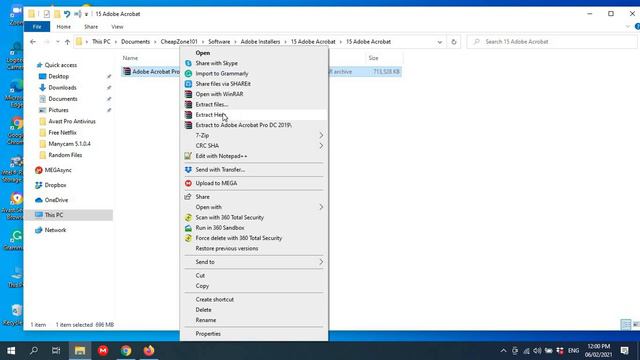Click bold Open at top of context menu

tap(254, 53)
